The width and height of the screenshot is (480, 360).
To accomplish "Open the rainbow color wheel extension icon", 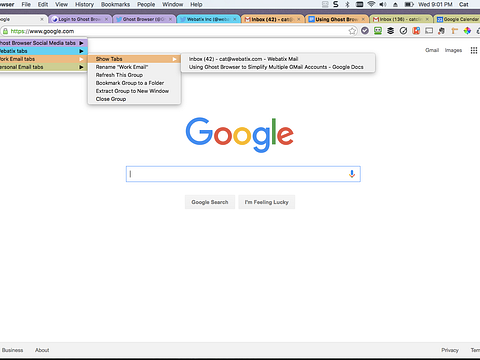I will [x=467, y=31].
